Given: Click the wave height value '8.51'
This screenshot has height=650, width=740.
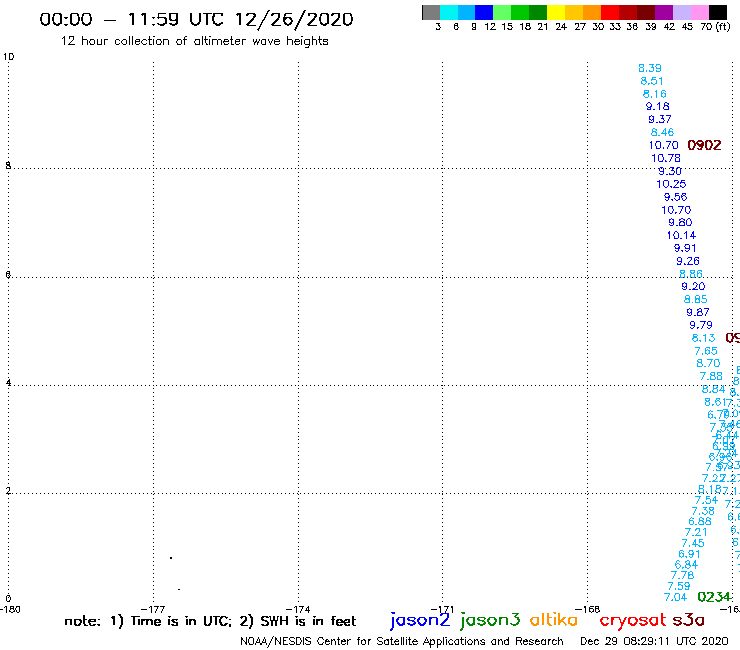Looking at the screenshot, I should tap(652, 81).
